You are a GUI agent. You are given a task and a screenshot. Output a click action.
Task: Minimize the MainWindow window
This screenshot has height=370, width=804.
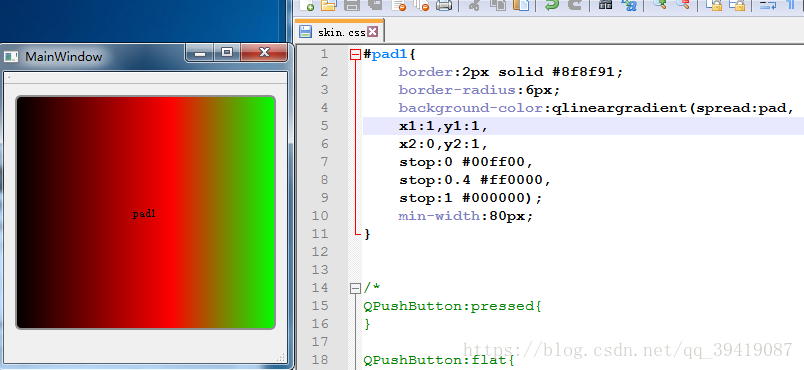pos(200,52)
